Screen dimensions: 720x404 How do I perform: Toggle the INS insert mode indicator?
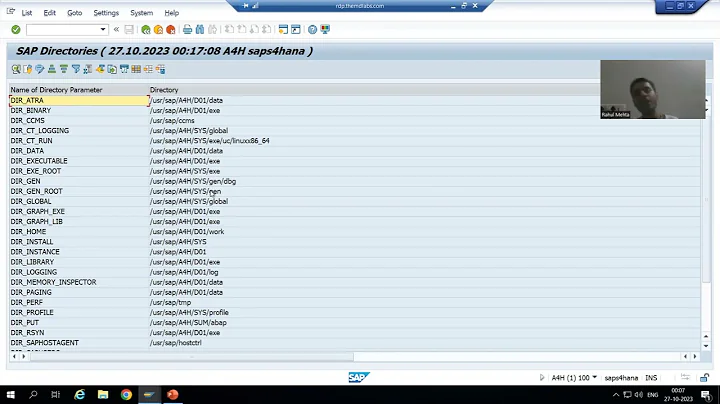[651, 378]
